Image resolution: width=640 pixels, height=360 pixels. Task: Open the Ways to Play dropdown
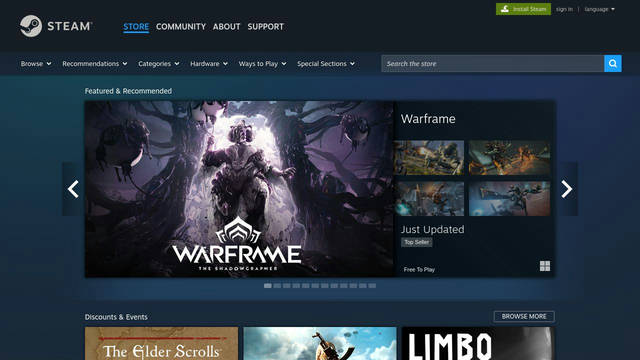[x=262, y=64]
